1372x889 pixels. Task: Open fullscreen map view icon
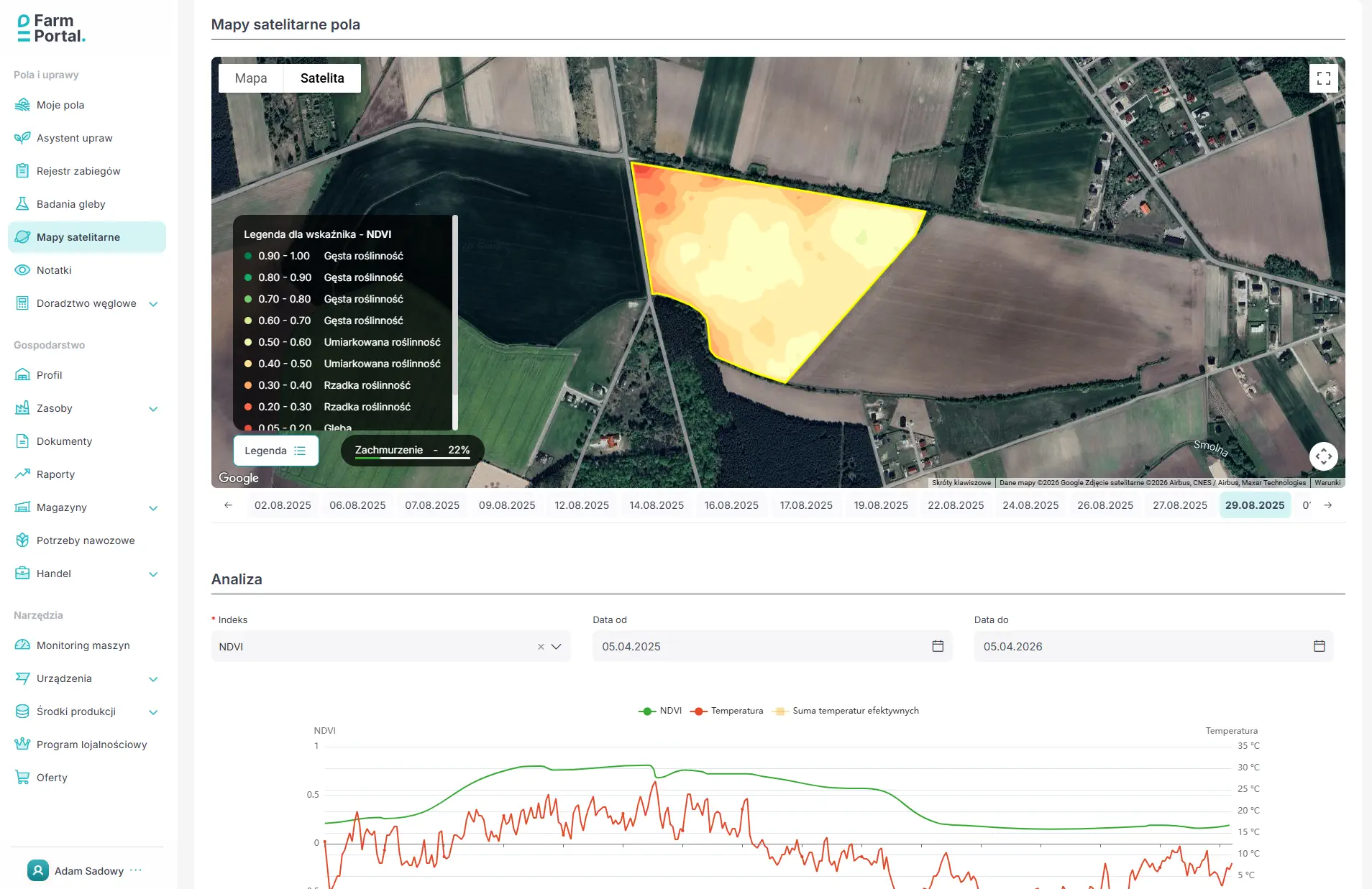[x=1323, y=78]
